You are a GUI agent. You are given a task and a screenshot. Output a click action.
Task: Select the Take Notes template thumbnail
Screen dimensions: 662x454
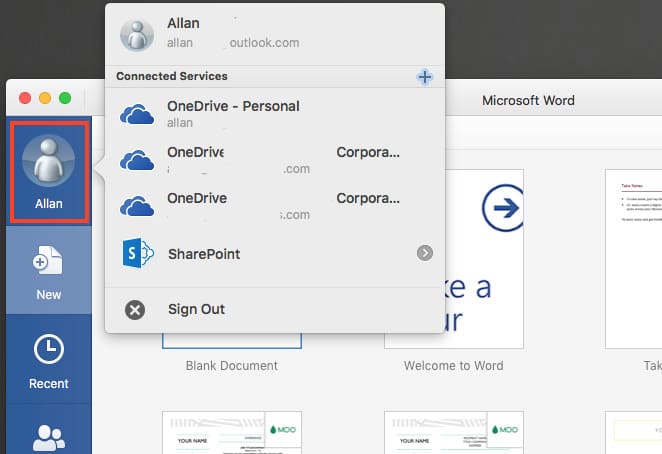pyautogui.click(x=633, y=260)
